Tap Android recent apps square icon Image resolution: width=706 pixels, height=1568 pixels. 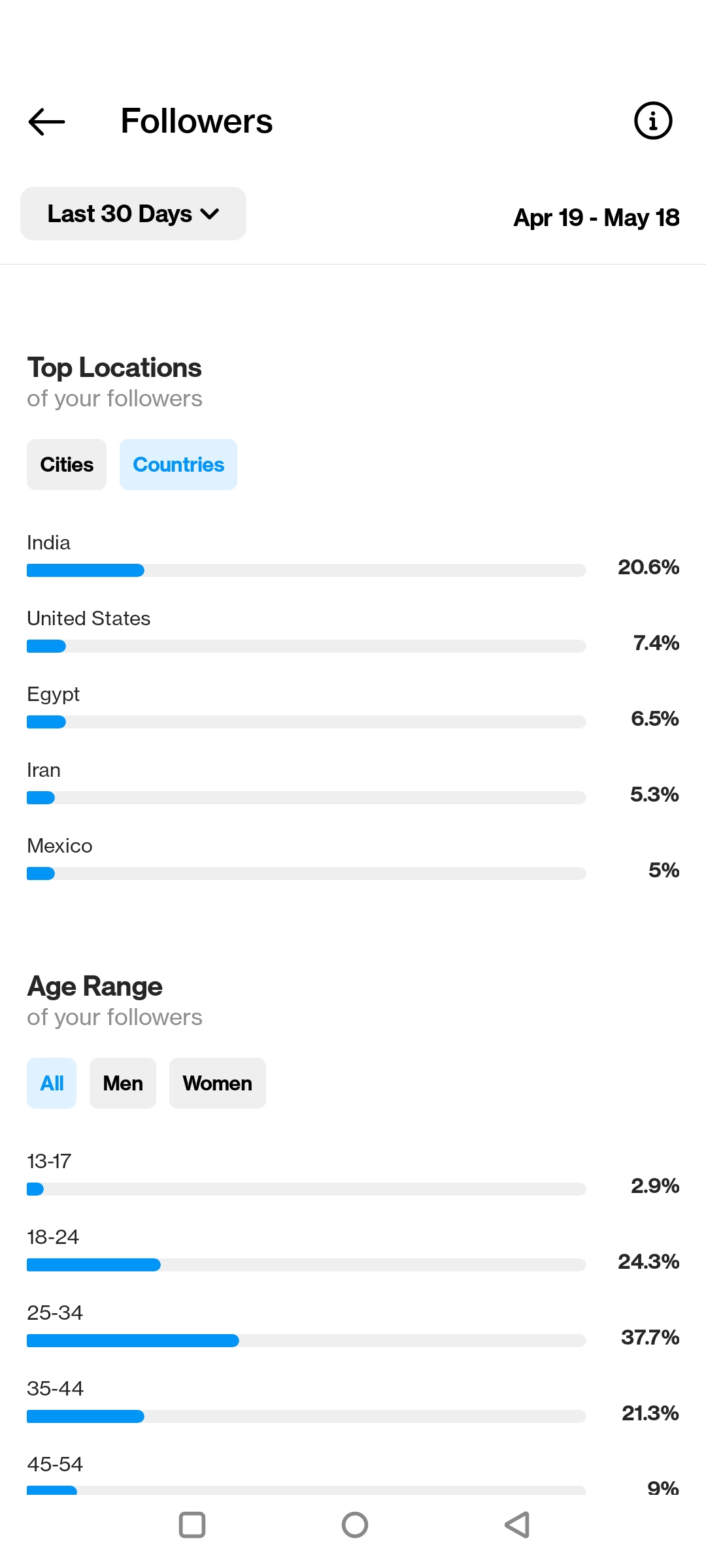[x=192, y=1525]
